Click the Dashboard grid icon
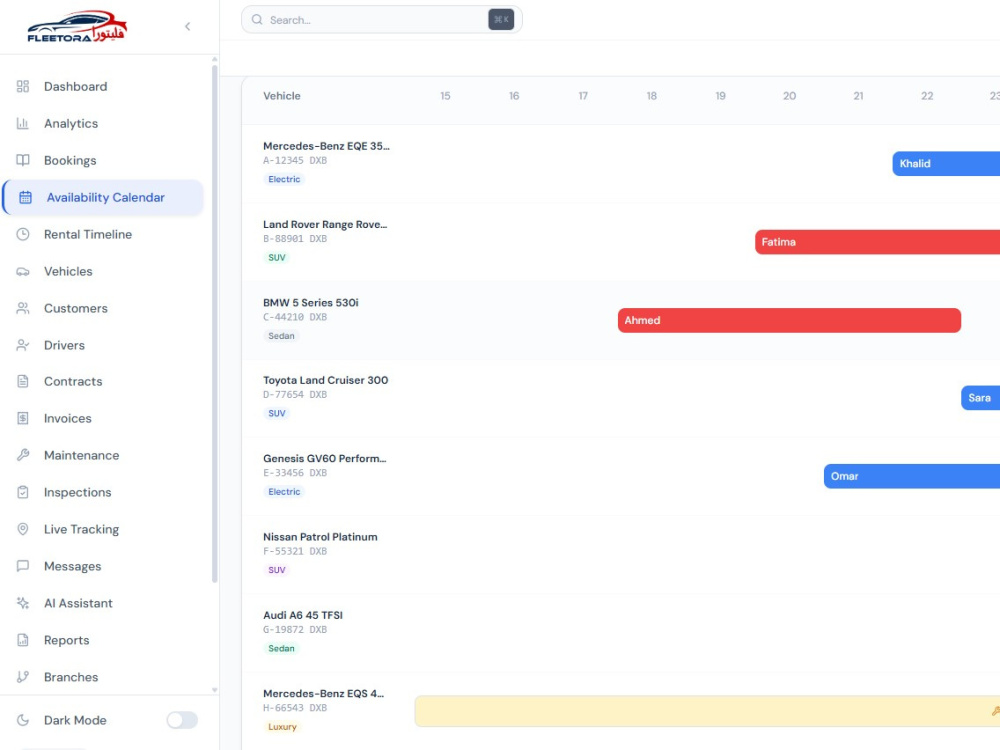 pos(23,86)
